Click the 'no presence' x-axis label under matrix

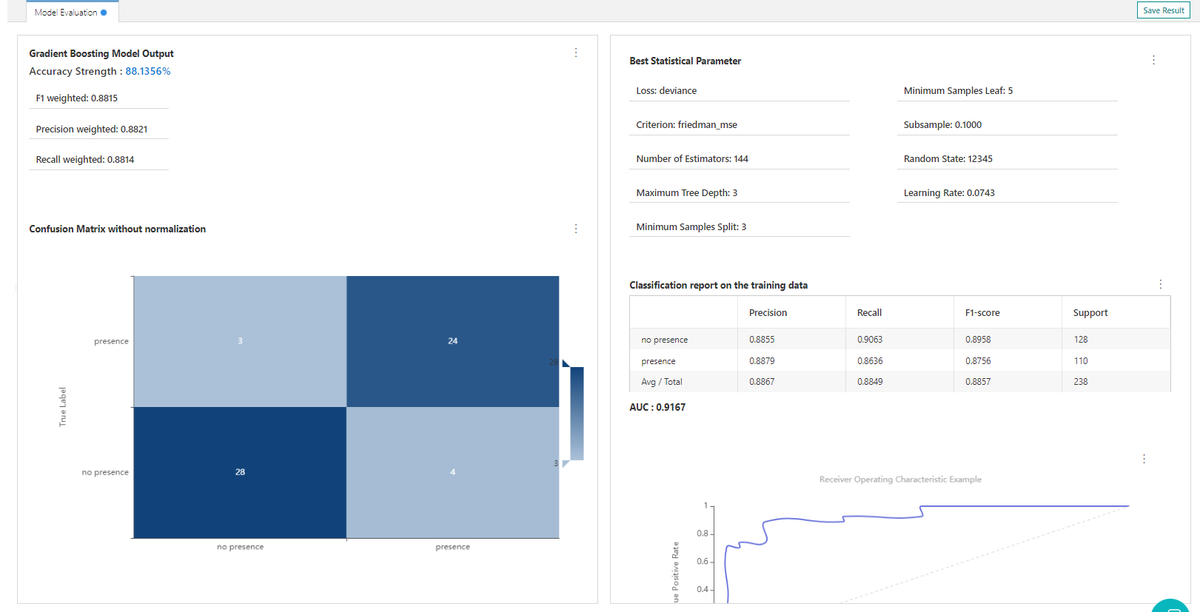pos(240,547)
